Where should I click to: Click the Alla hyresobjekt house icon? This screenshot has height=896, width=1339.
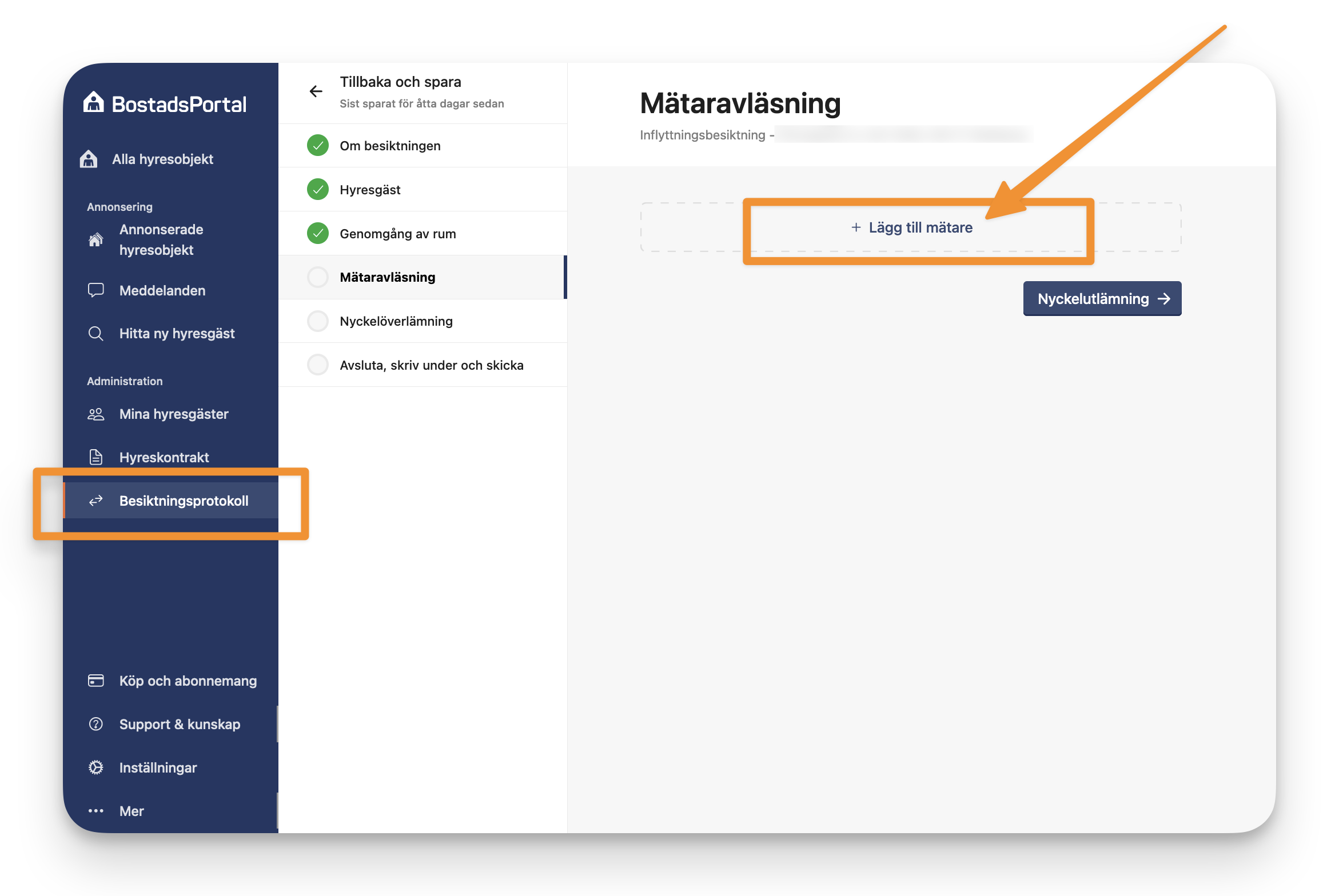[x=89, y=159]
